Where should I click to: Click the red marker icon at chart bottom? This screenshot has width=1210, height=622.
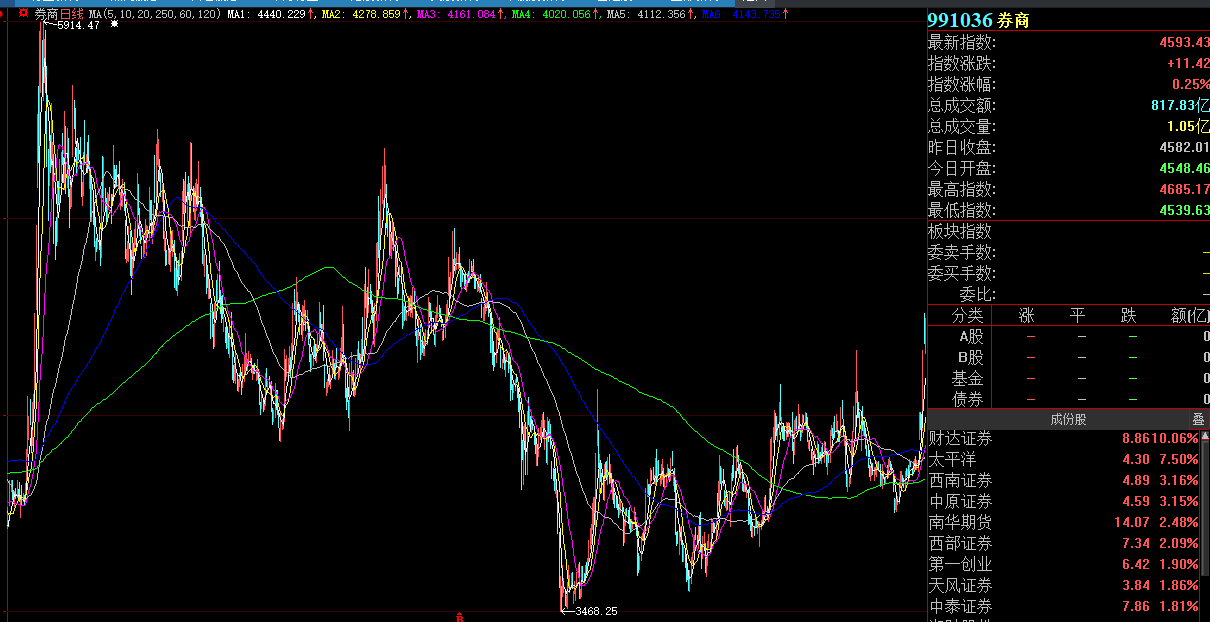(459, 616)
